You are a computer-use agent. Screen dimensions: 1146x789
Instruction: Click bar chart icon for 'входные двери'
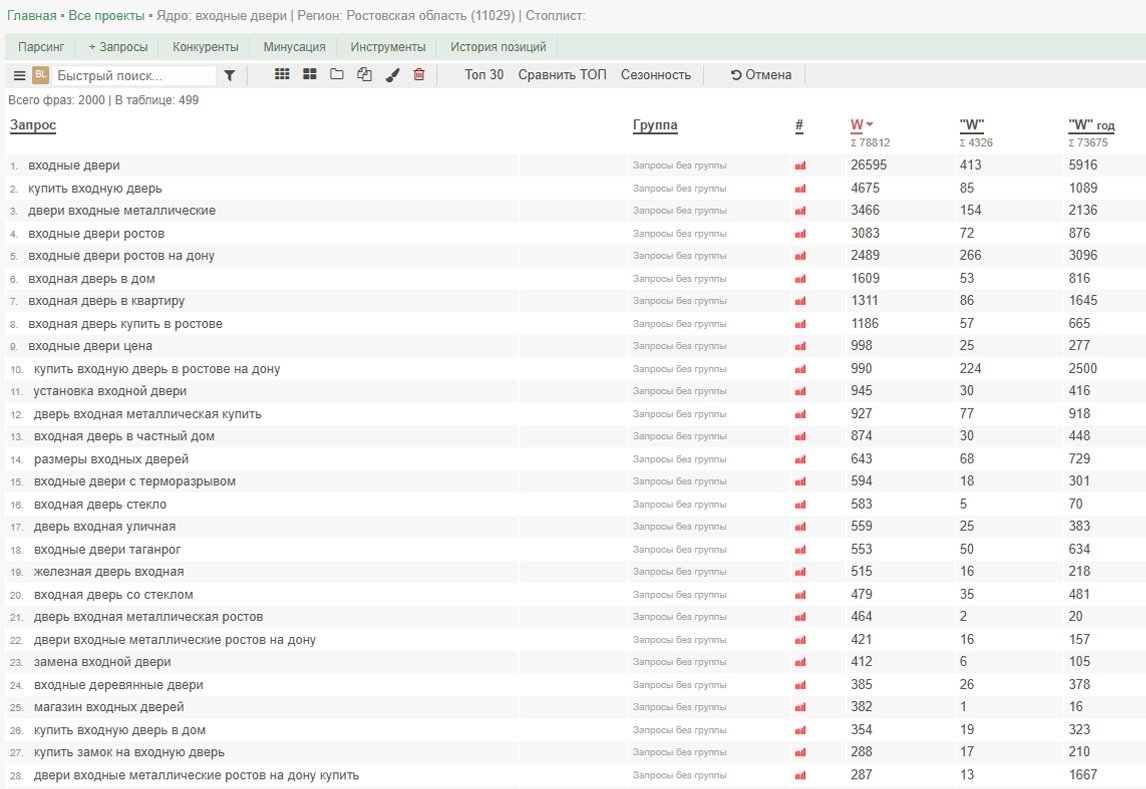point(800,166)
